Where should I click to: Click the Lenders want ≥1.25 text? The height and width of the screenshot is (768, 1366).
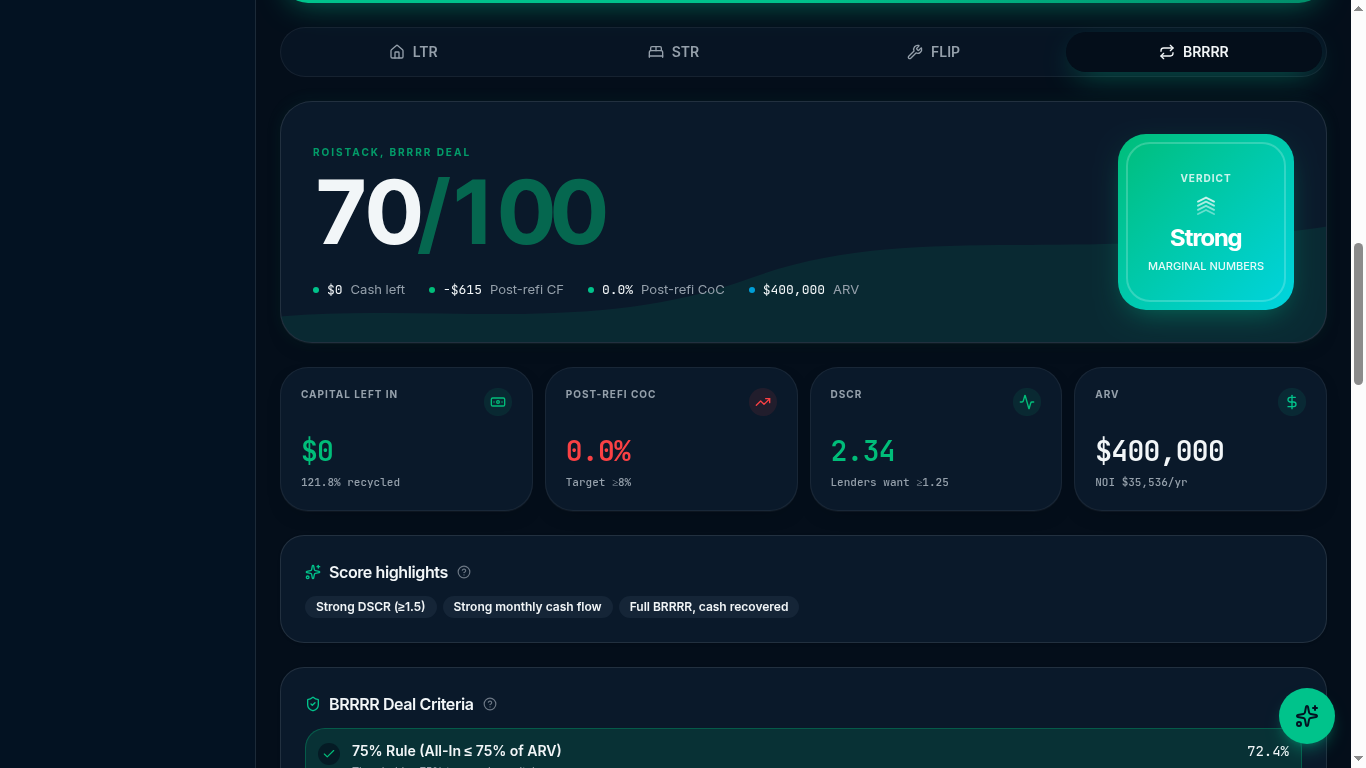tap(889, 482)
